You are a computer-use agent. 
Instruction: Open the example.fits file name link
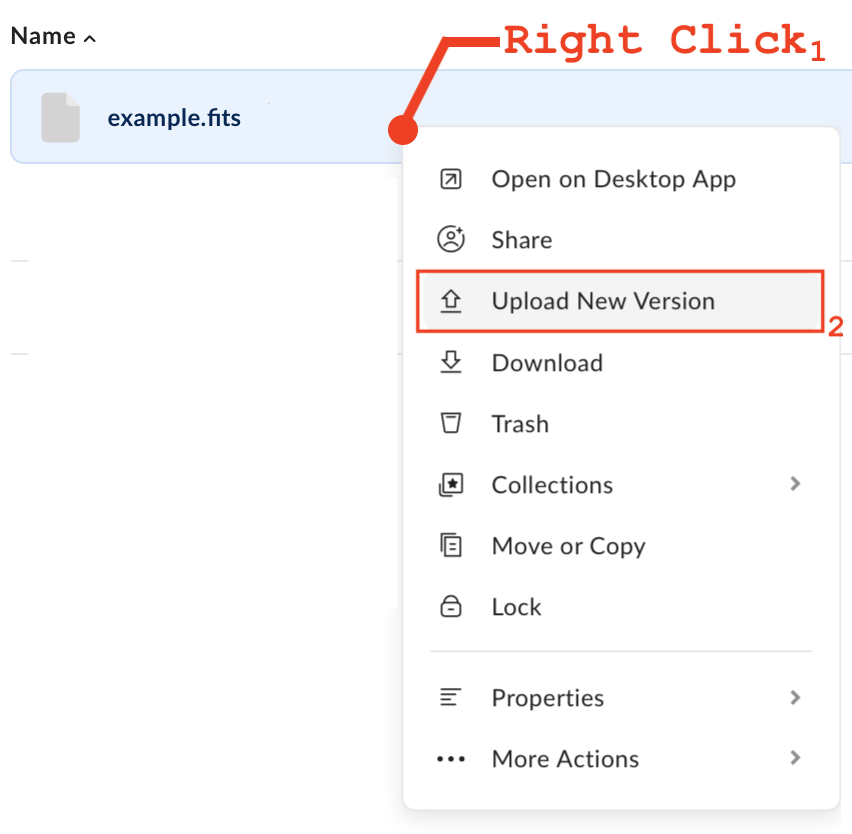(x=174, y=118)
